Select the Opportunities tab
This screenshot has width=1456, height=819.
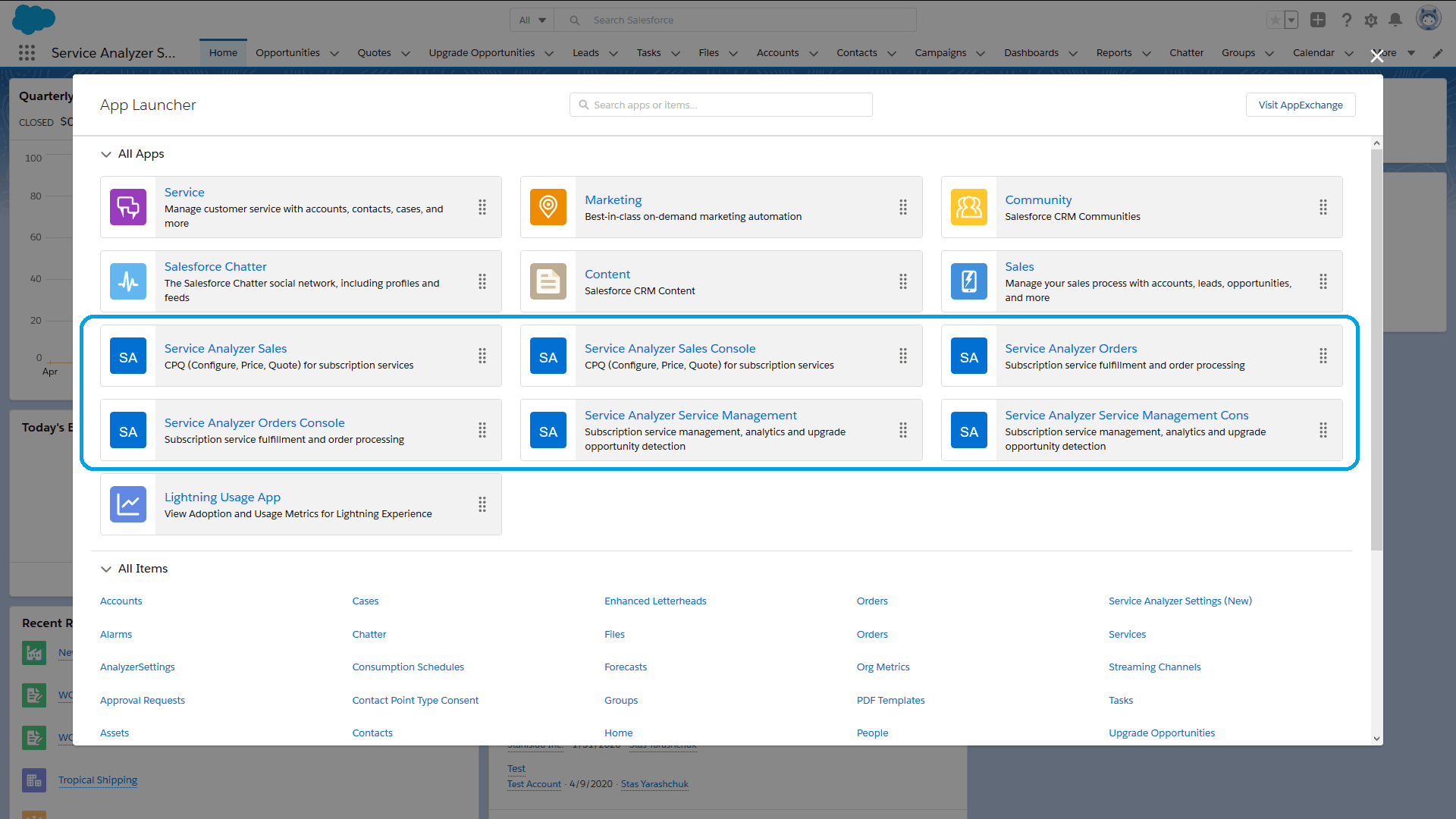coord(287,52)
